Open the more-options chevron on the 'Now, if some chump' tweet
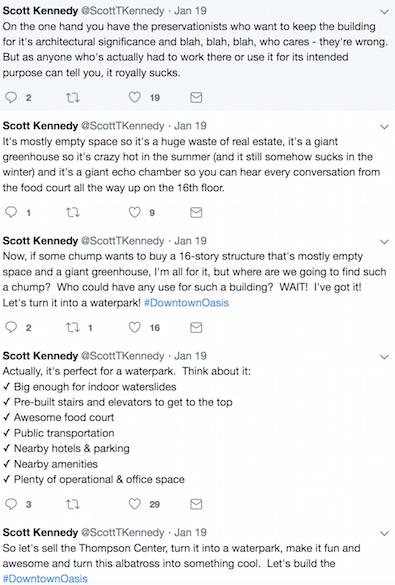This screenshot has width=395, height=585. click(x=384, y=241)
